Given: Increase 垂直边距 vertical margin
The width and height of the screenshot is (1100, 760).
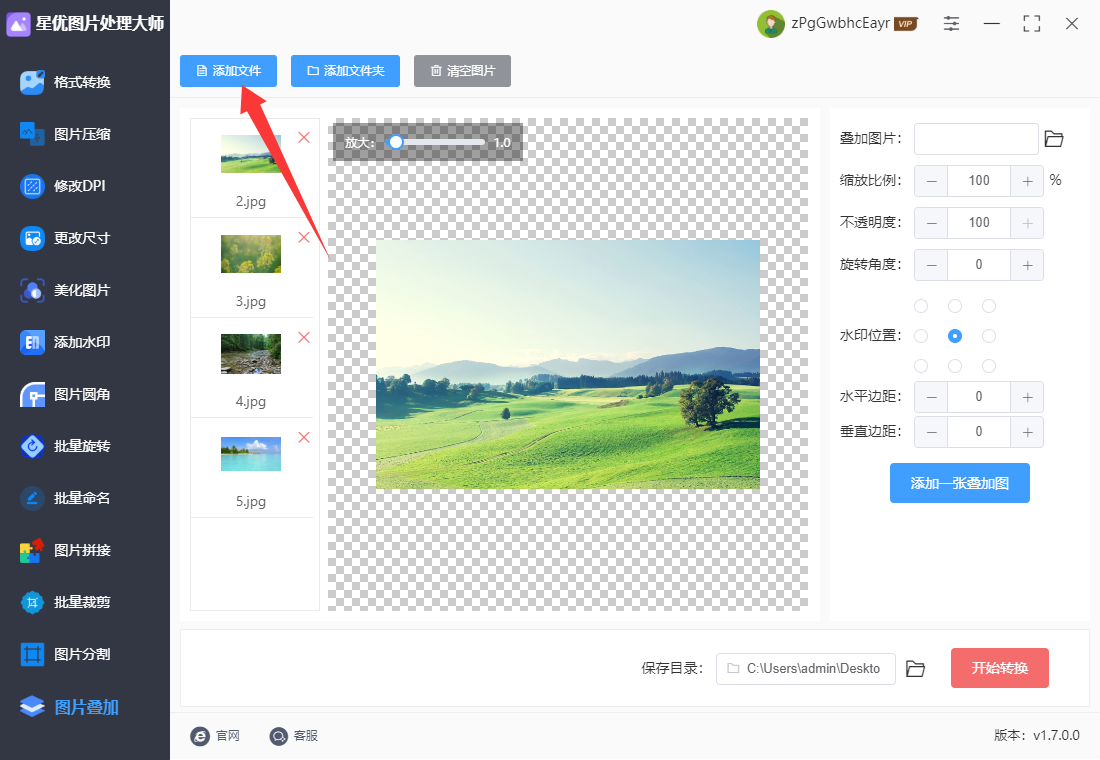Looking at the screenshot, I should [1027, 432].
